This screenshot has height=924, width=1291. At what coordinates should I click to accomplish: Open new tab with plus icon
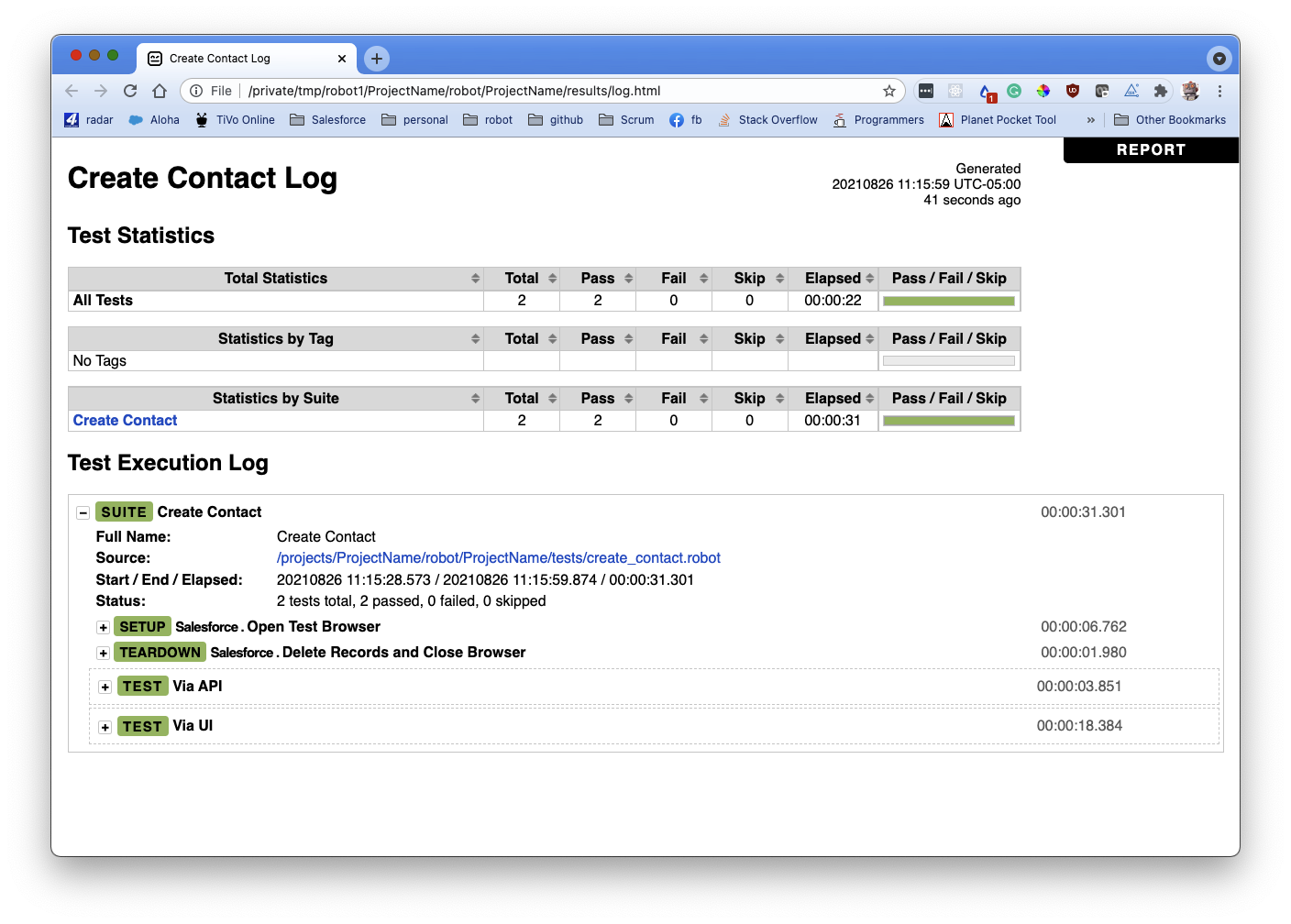tap(377, 59)
